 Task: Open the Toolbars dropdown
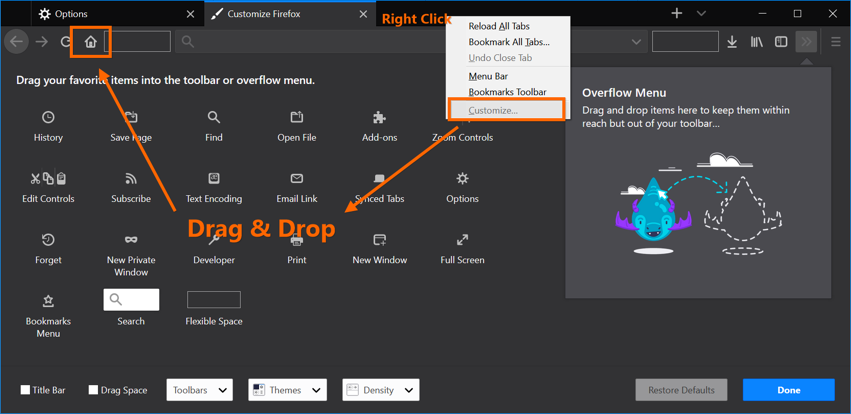click(x=199, y=390)
